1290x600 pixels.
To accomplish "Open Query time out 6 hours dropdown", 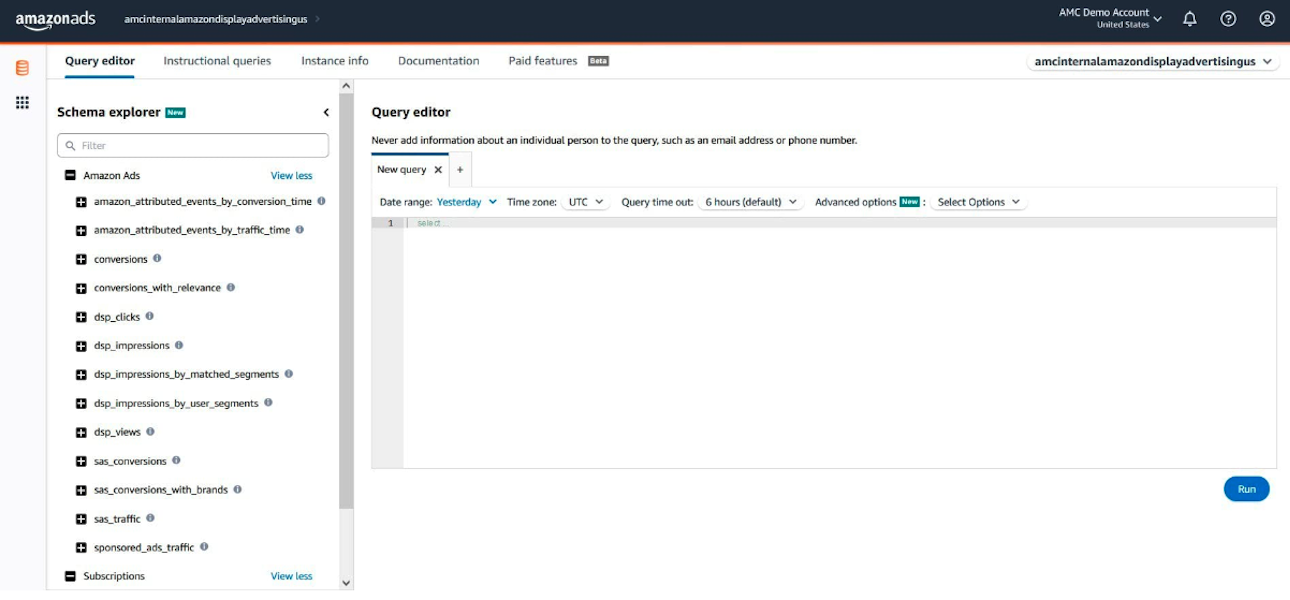I will (750, 202).
